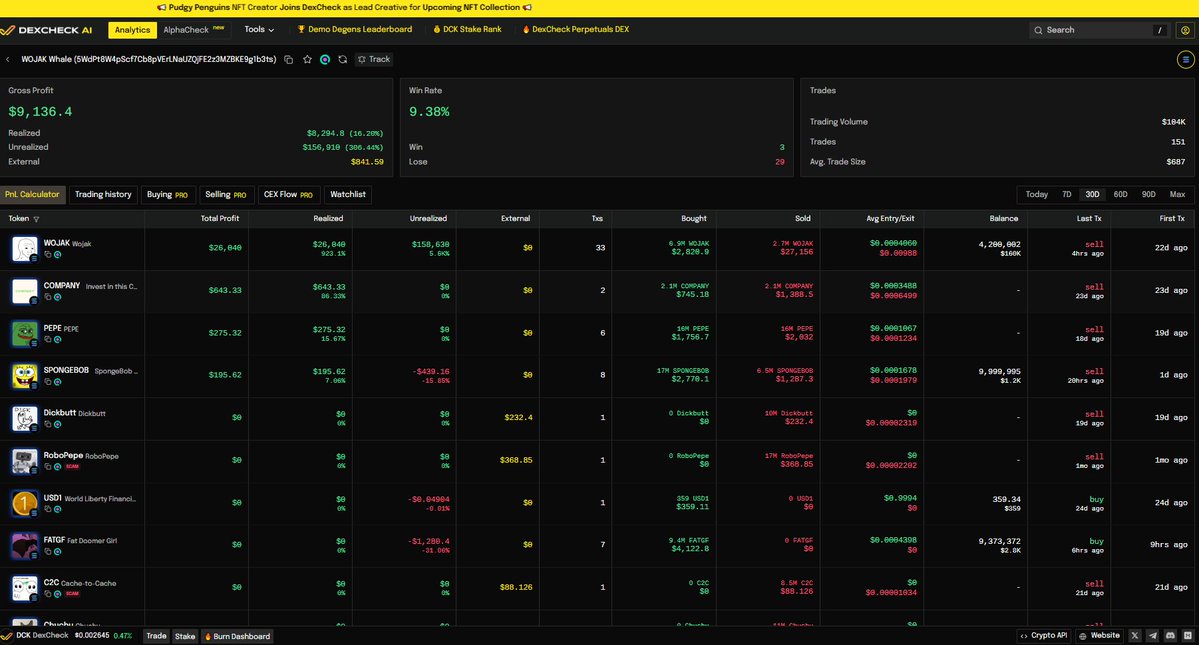Select the 7D time range
Viewport: 1199px width, 645px height.
(x=1067, y=195)
